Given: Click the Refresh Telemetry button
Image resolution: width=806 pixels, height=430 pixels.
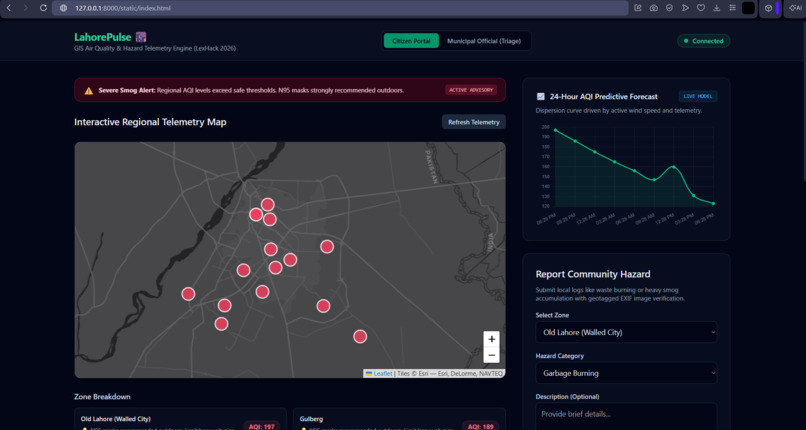Looking at the screenshot, I should [473, 122].
